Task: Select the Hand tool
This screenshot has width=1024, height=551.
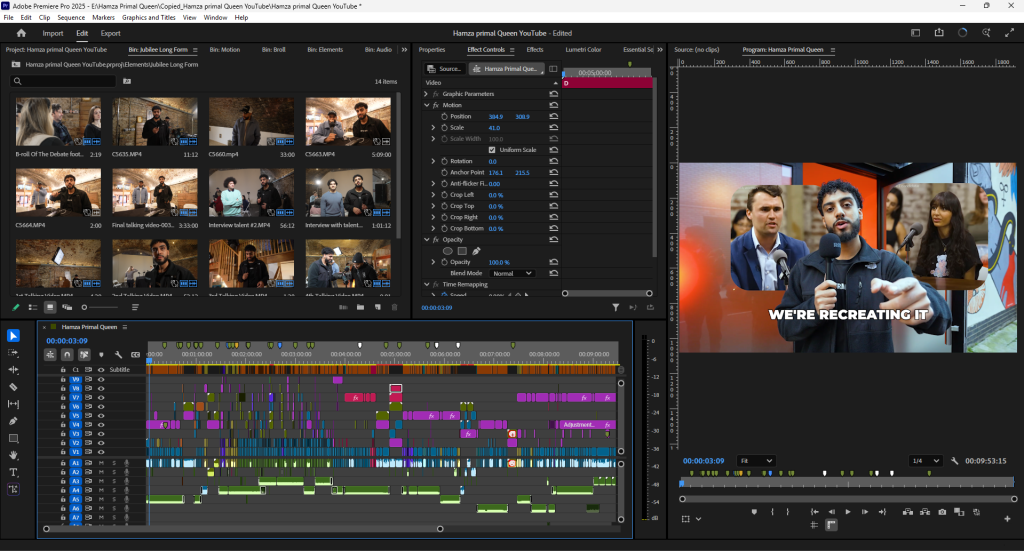Action: pyautogui.click(x=13, y=455)
